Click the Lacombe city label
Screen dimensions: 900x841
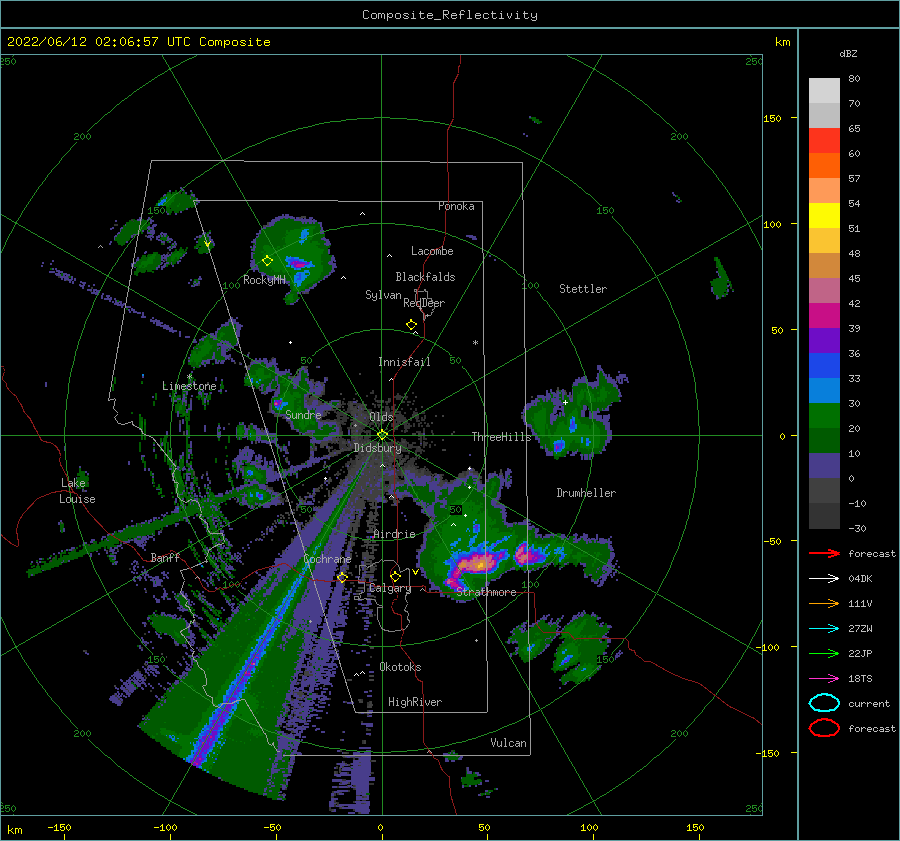coord(432,251)
